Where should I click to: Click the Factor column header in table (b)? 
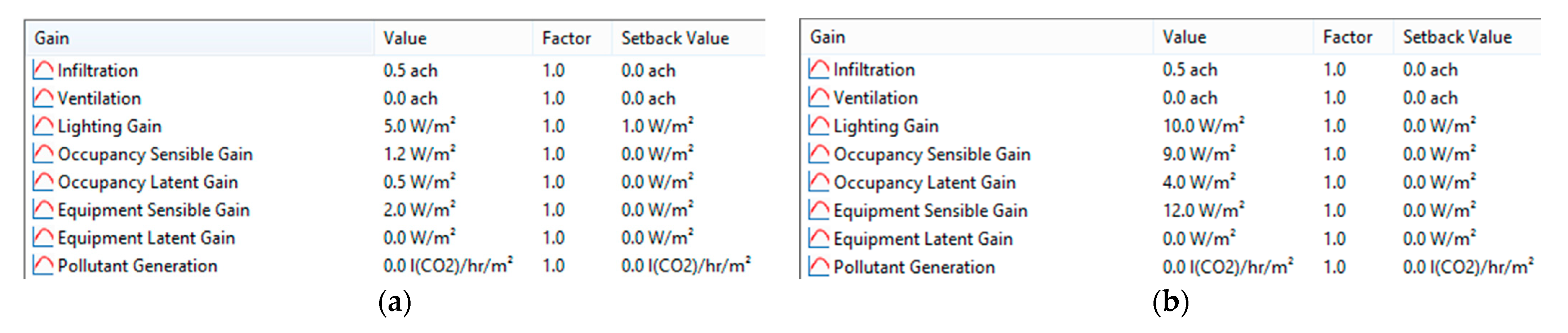(1347, 37)
